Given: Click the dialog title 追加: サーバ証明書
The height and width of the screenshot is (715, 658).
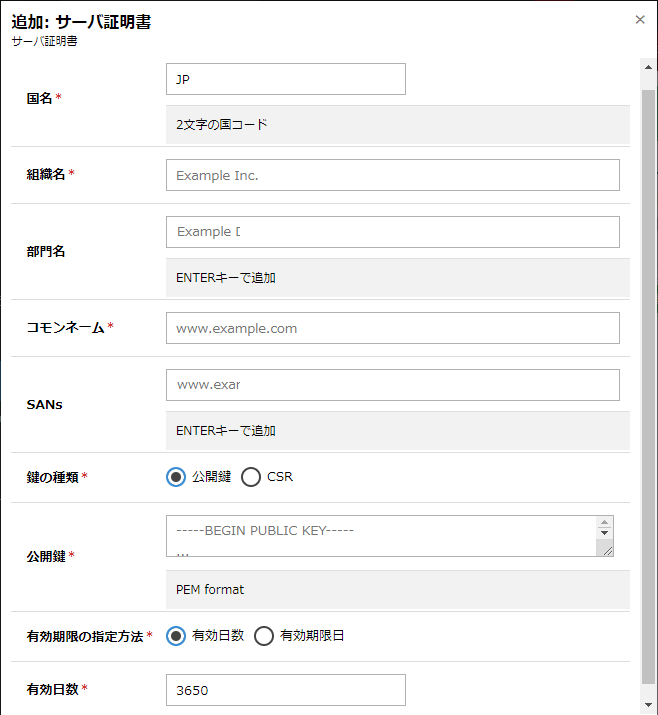Looking at the screenshot, I should coord(81,22).
